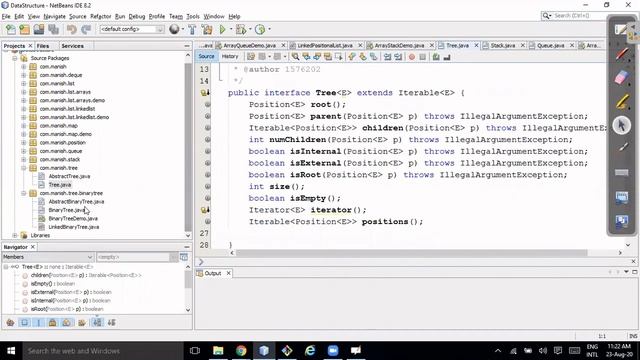Click the editor horizontal scrollbar
Image resolution: width=640 pixels, height=360 pixels.
click(x=411, y=253)
